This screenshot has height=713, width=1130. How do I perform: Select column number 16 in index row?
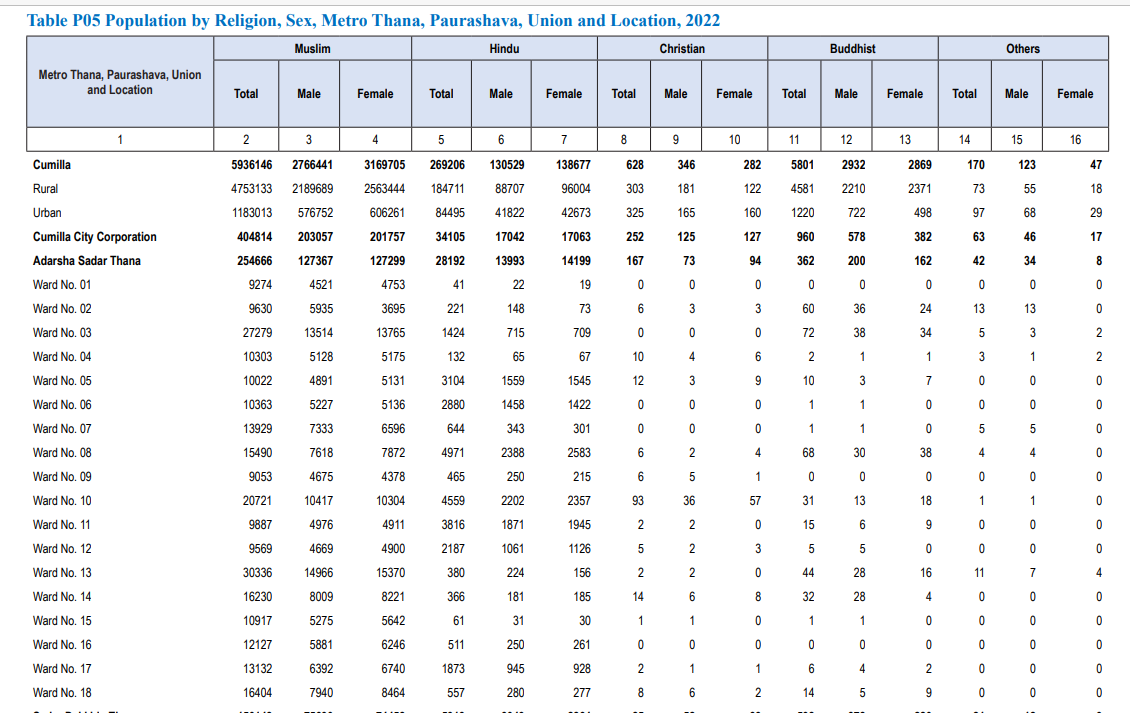(x=1075, y=140)
